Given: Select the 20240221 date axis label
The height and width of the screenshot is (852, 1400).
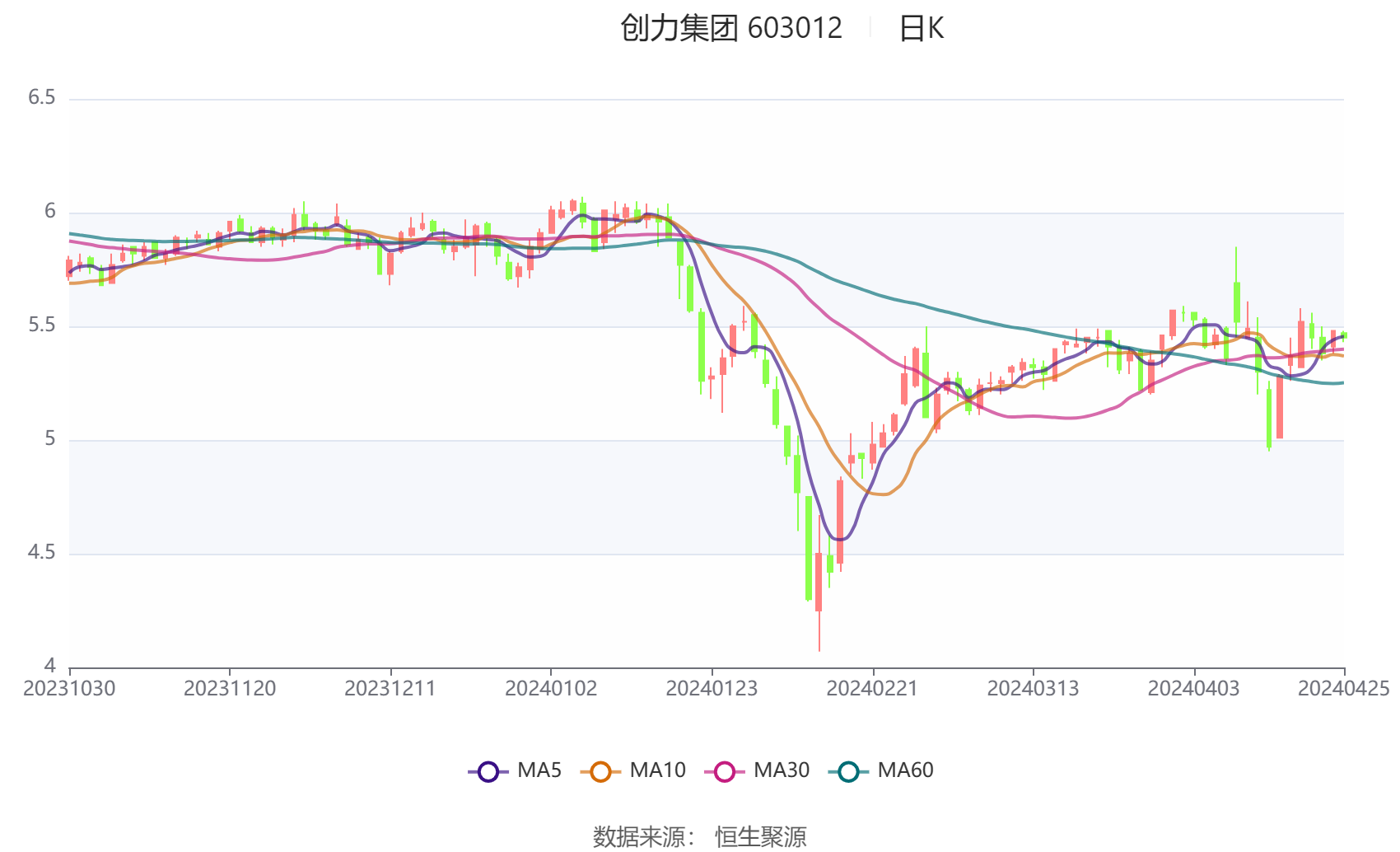Looking at the screenshot, I should coord(872,689).
